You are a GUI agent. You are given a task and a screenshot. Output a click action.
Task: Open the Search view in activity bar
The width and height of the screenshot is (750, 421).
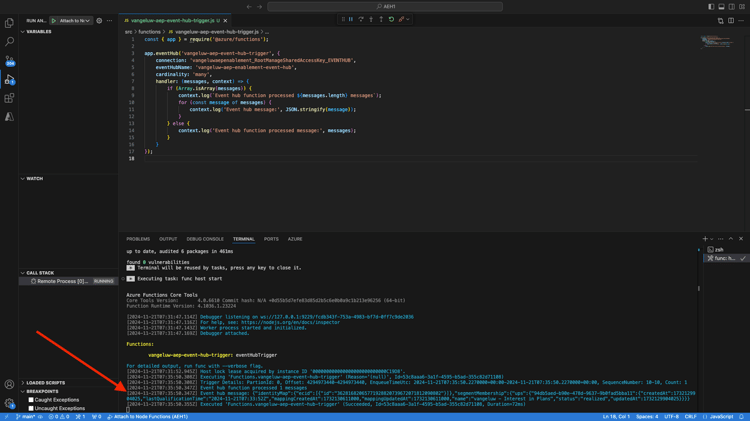10,42
